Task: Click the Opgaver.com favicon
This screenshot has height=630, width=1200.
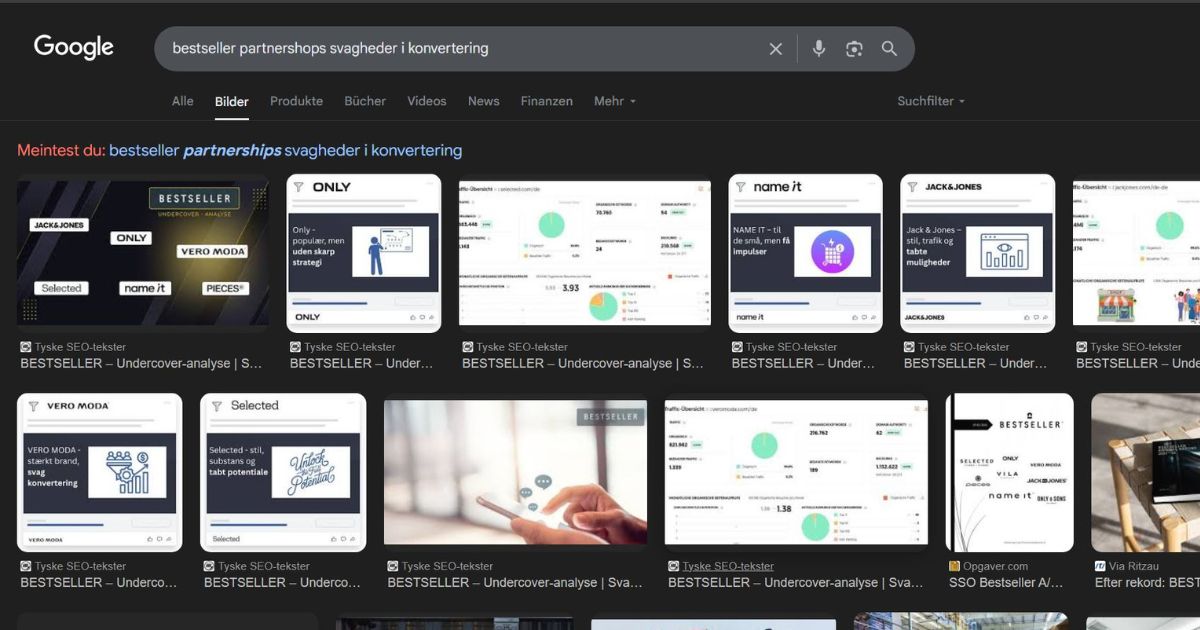Action: [x=955, y=566]
